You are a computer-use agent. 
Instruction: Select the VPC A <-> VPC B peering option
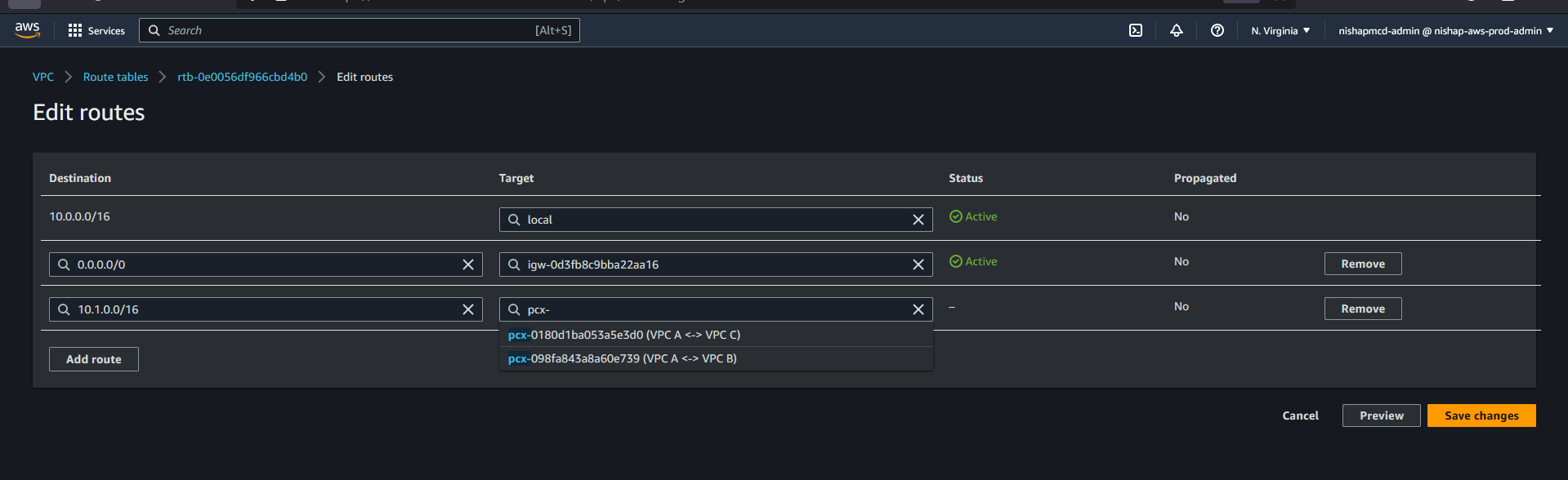pos(623,358)
